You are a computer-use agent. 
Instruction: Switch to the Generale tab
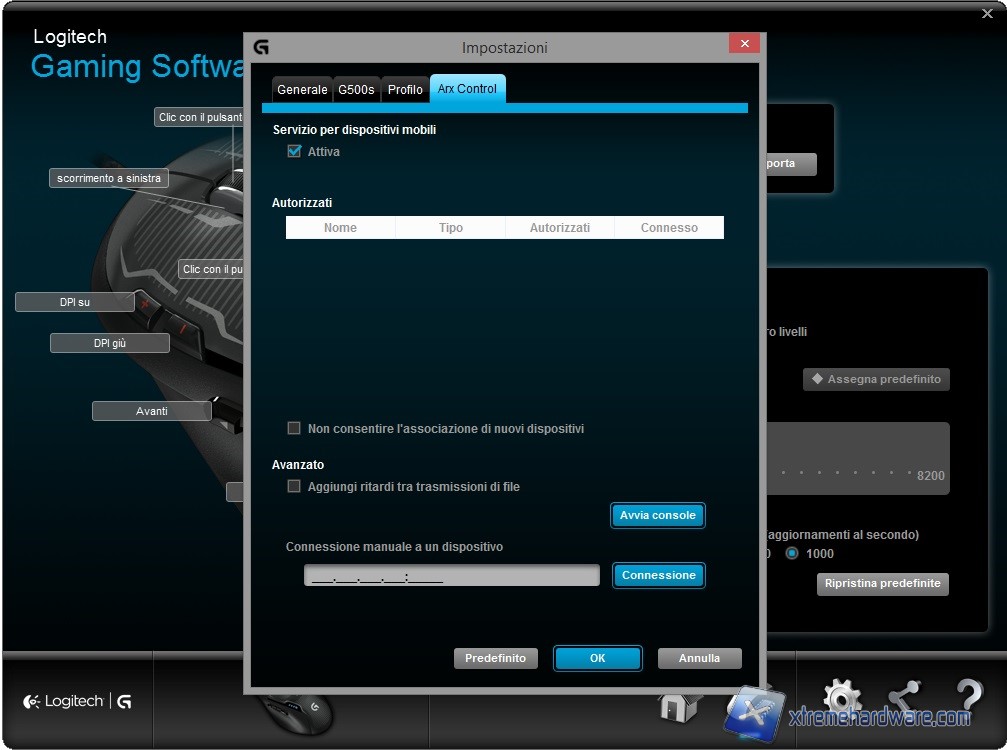(302, 90)
